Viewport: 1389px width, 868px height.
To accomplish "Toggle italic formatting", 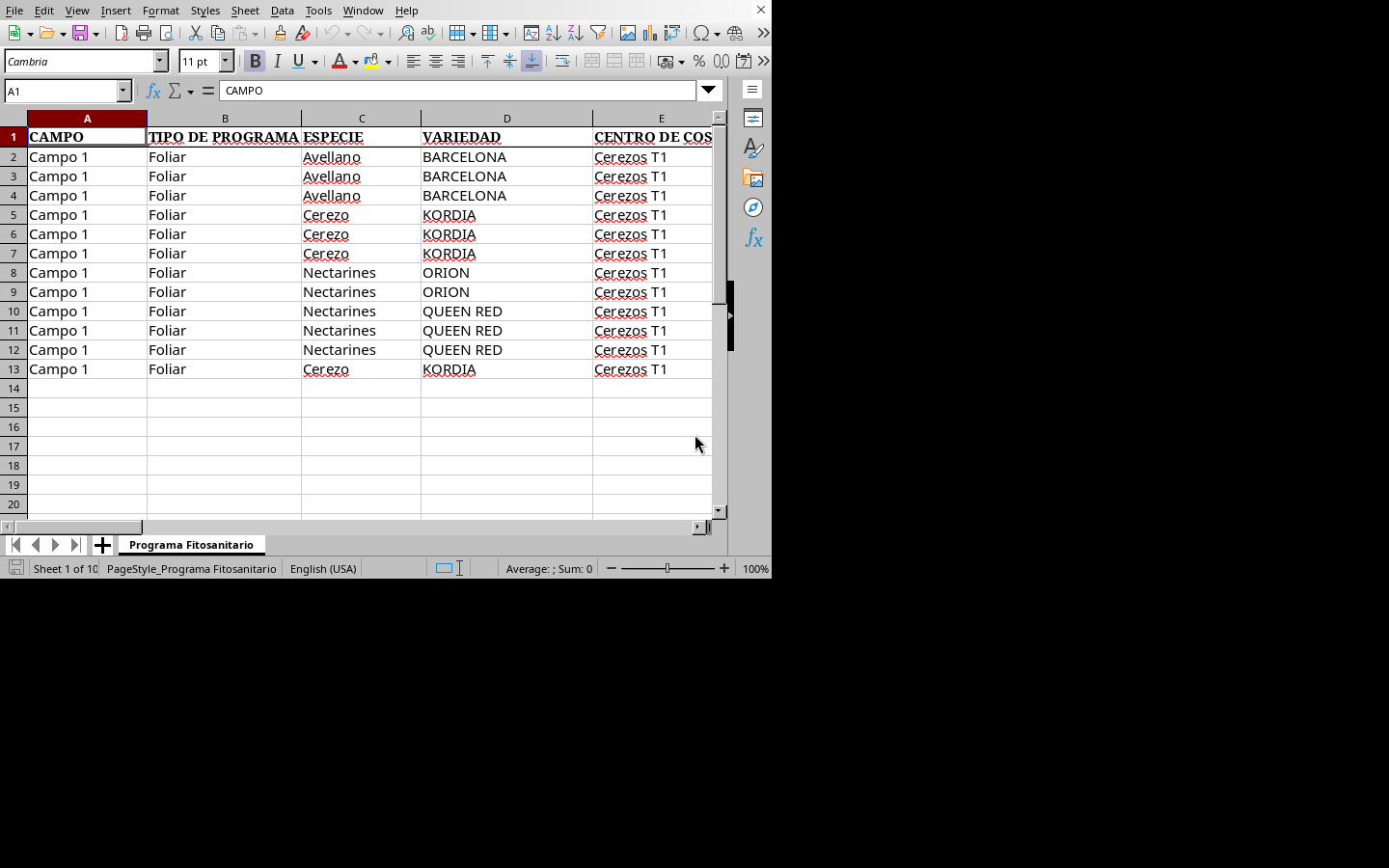I will tap(278, 61).
